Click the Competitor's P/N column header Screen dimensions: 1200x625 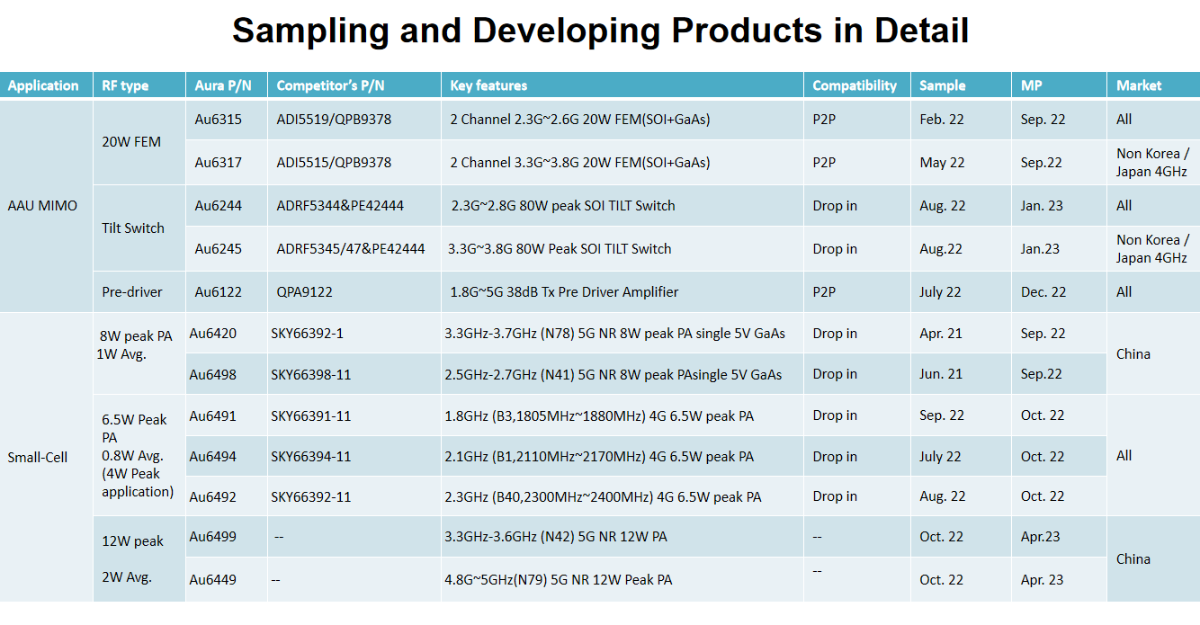(x=326, y=86)
